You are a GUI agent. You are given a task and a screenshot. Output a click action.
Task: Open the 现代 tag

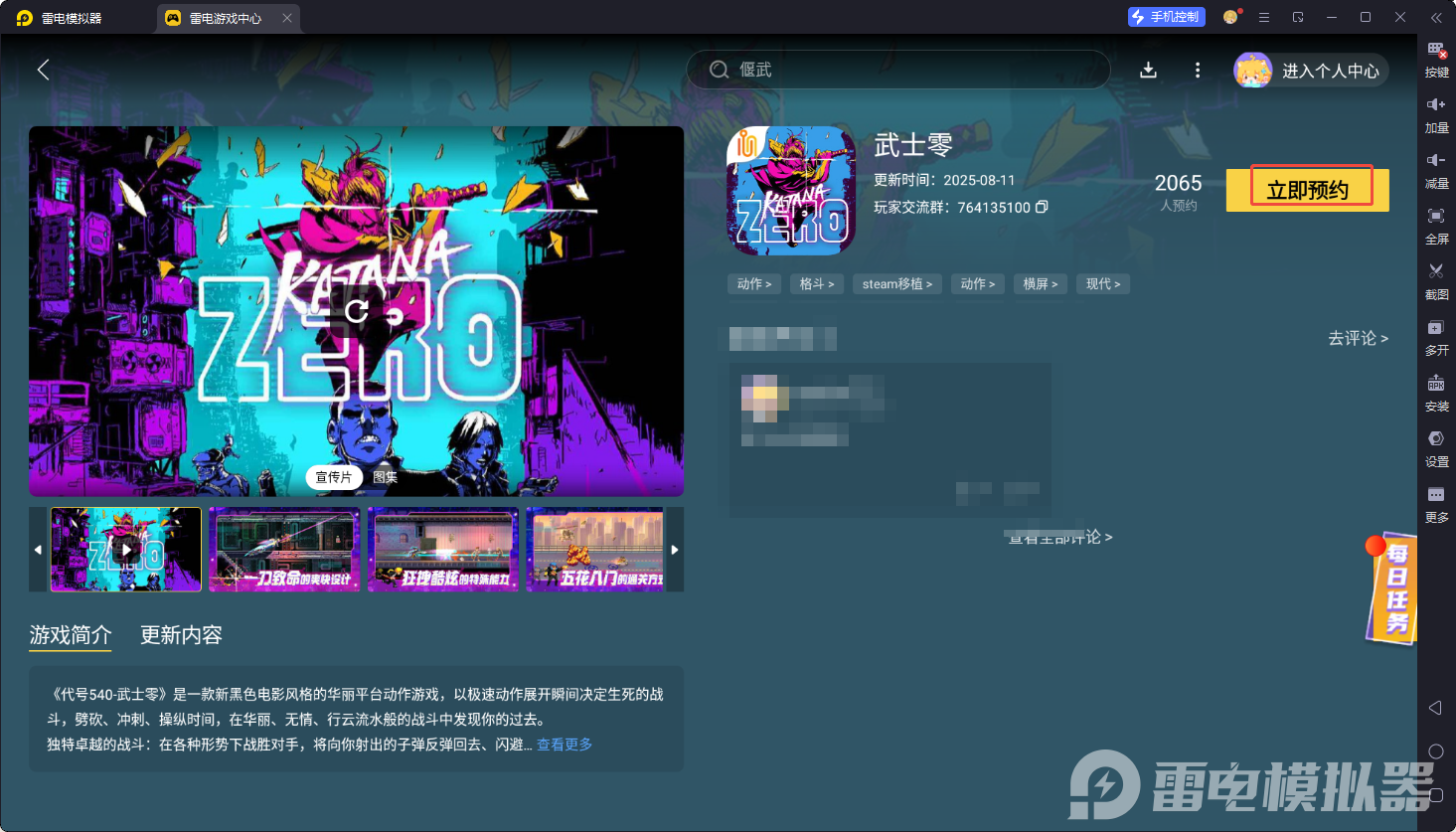point(1103,284)
